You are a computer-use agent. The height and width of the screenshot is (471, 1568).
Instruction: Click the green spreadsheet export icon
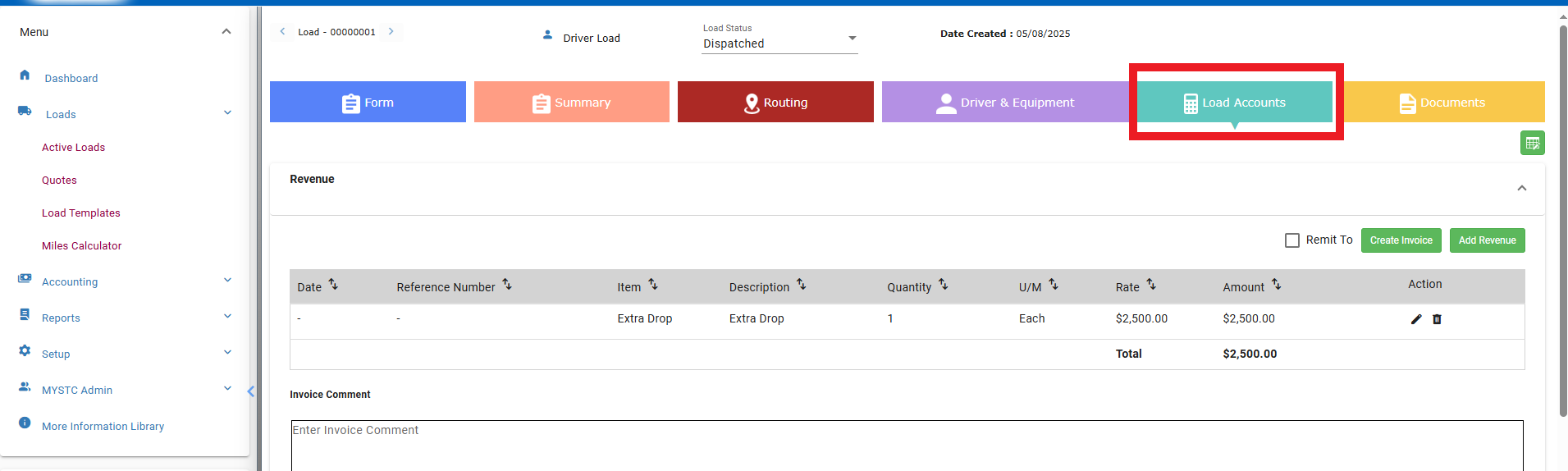pyautogui.click(x=1532, y=143)
